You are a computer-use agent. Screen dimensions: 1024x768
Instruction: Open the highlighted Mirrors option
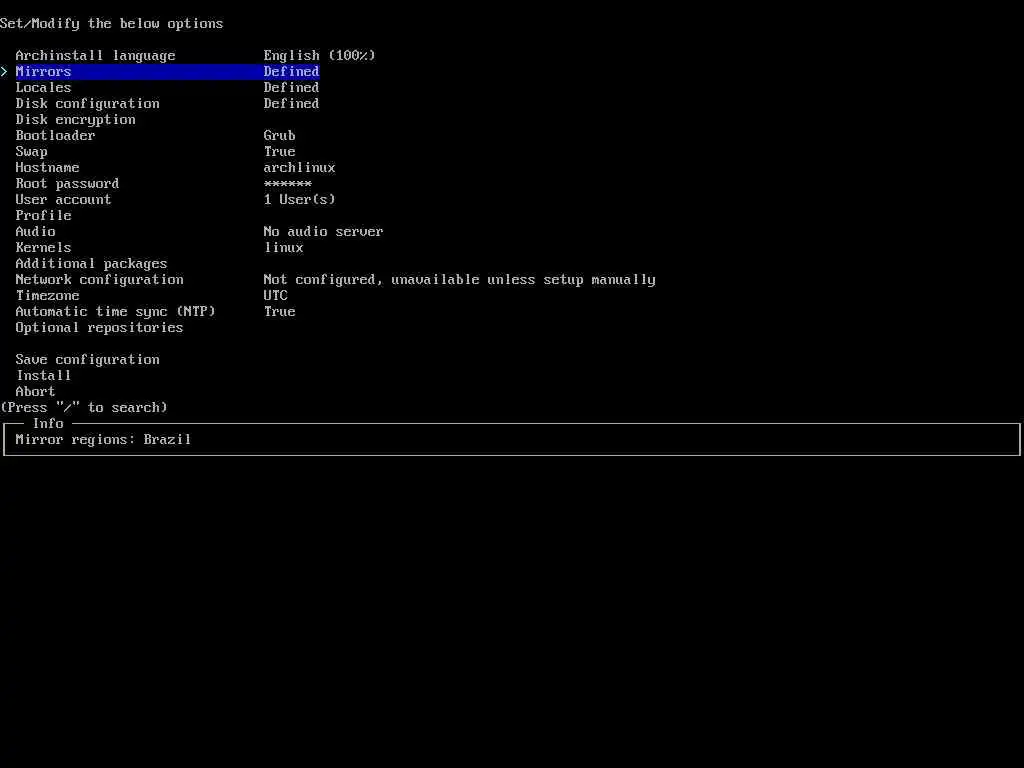pos(167,71)
